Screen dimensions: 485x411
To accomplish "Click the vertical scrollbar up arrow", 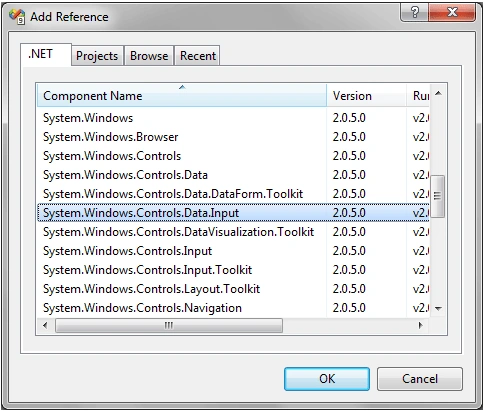I will point(439,93).
